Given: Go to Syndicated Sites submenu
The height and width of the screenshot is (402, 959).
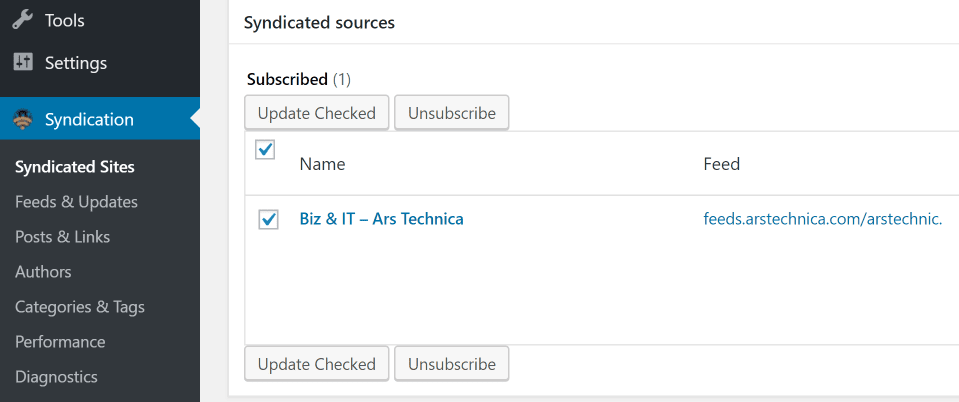Looking at the screenshot, I should pos(75,167).
